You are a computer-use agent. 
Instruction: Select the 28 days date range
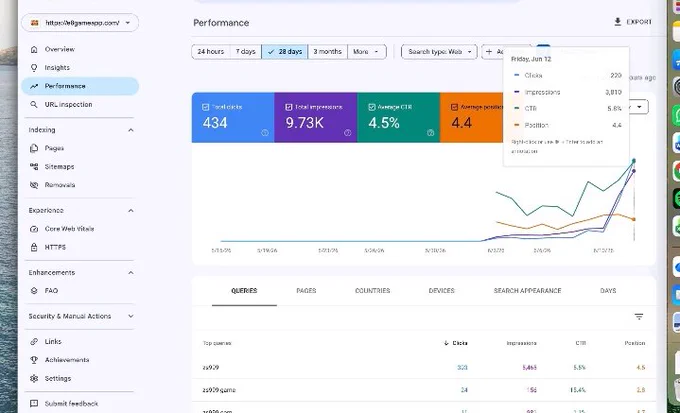(x=285, y=52)
